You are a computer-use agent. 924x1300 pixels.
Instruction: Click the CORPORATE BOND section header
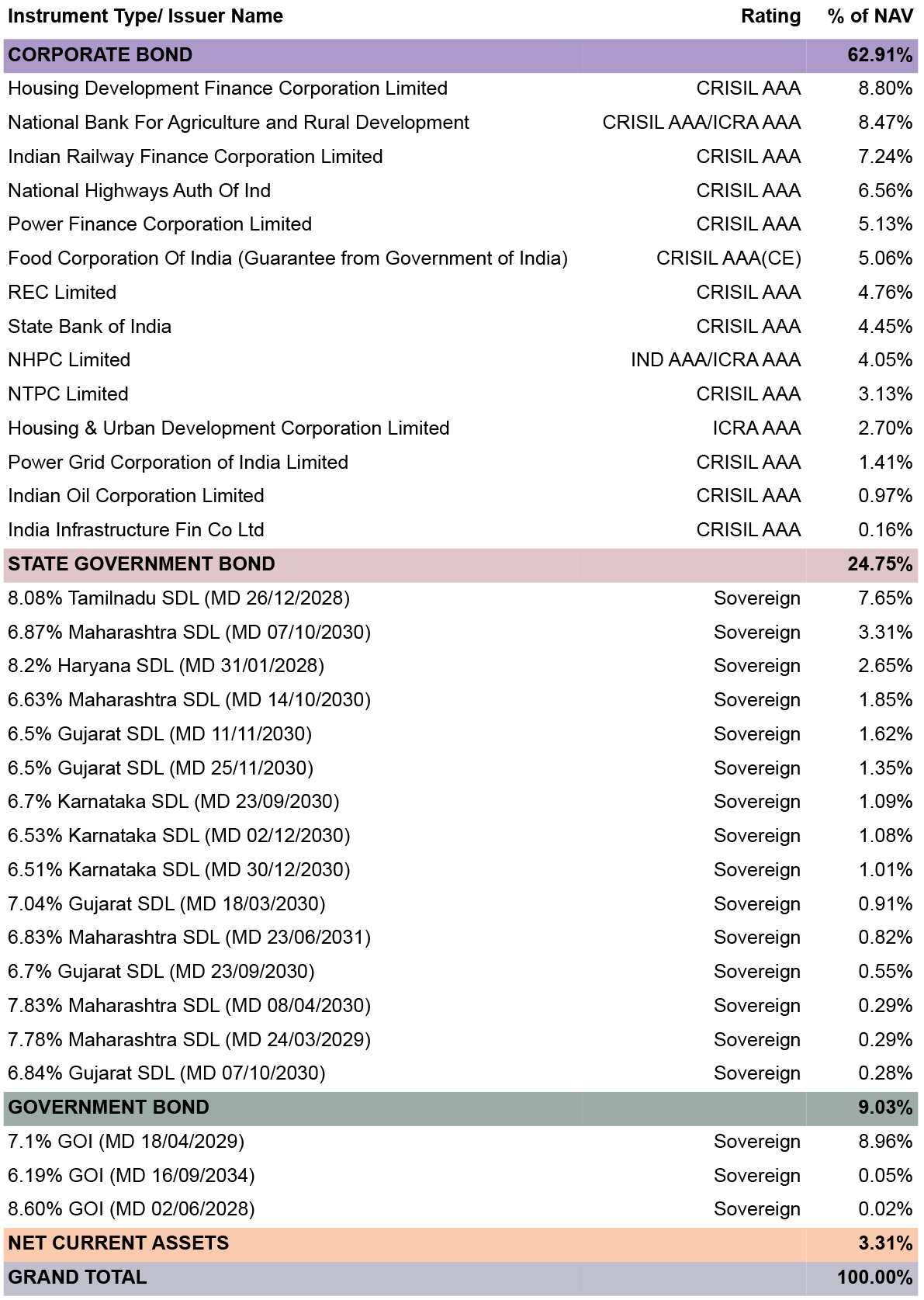[101, 55]
